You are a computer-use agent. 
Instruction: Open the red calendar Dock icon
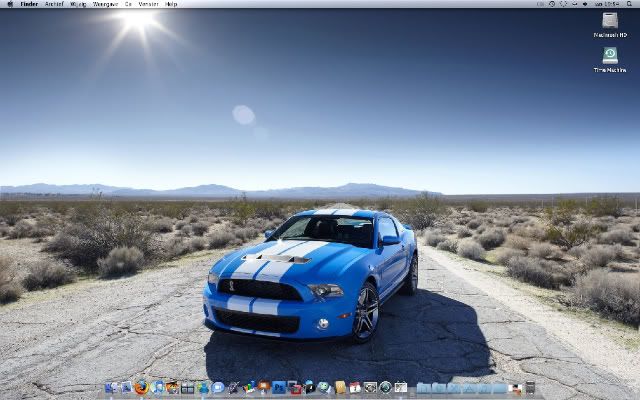tap(355, 387)
